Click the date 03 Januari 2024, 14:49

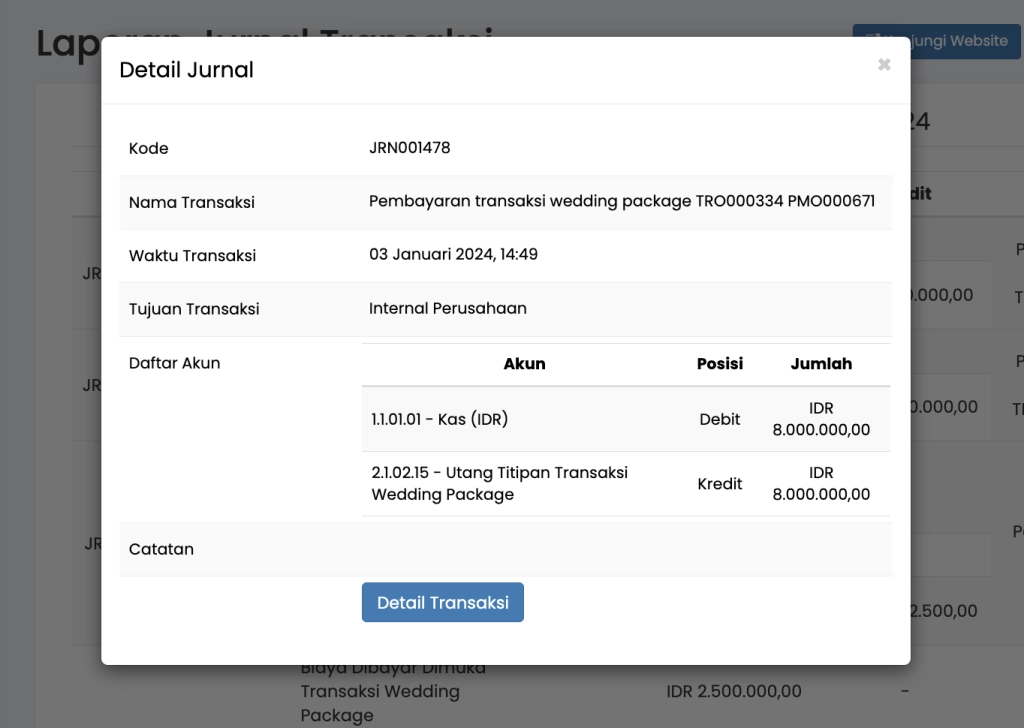pyautogui.click(x=453, y=254)
